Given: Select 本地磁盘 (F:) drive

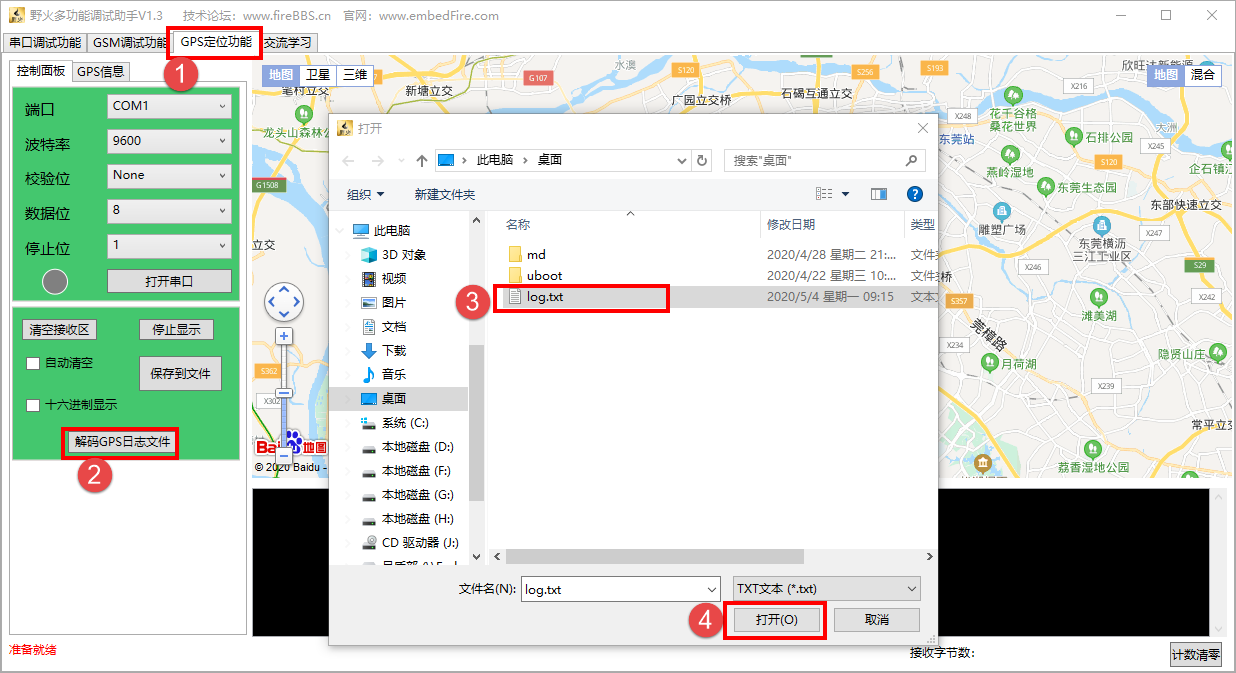Looking at the screenshot, I should (417, 471).
